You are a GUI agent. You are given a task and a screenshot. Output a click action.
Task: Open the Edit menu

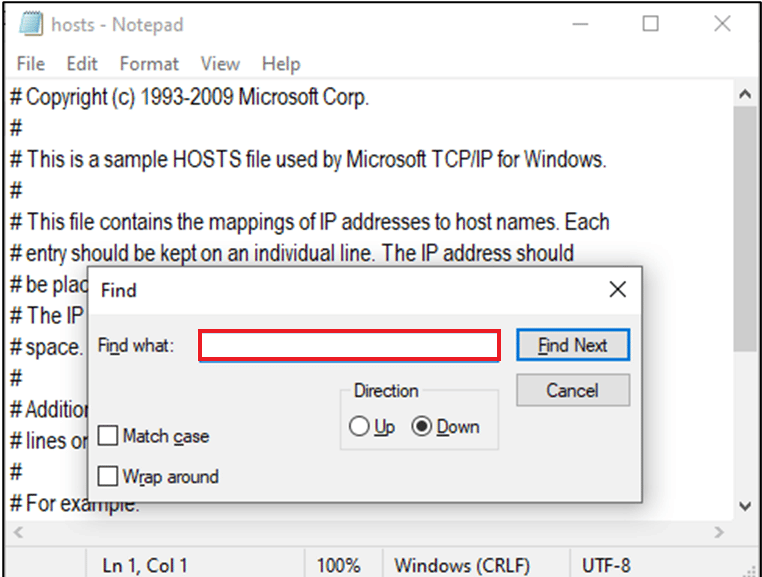(x=82, y=64)
